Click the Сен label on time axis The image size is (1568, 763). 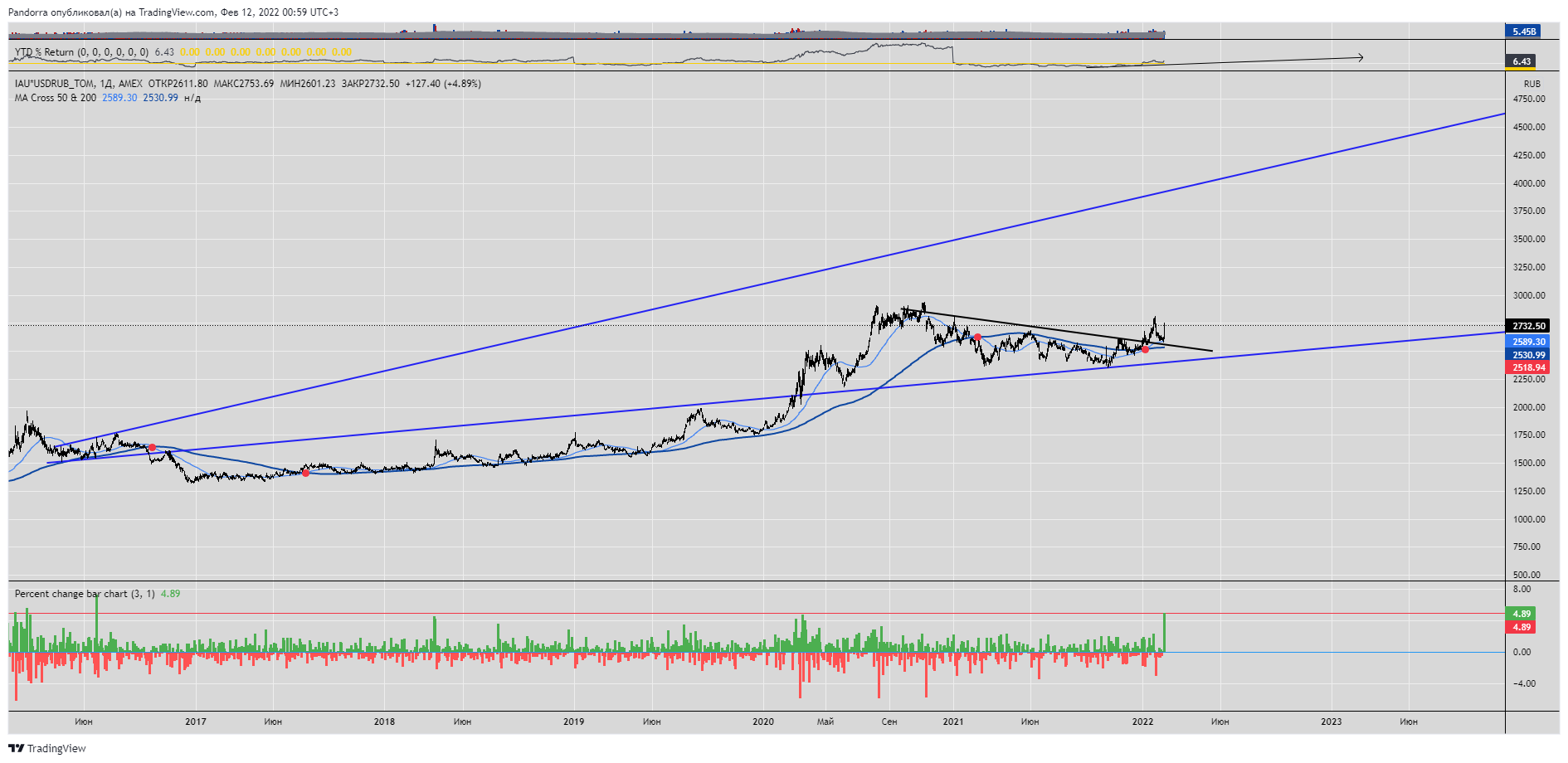click(x=889, y=722)
